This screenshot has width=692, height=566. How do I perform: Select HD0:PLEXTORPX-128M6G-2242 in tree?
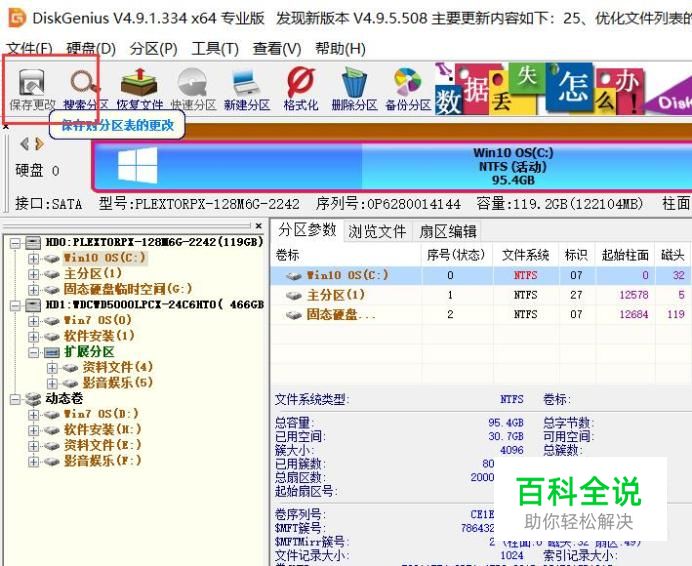click(x=154, y=242)
